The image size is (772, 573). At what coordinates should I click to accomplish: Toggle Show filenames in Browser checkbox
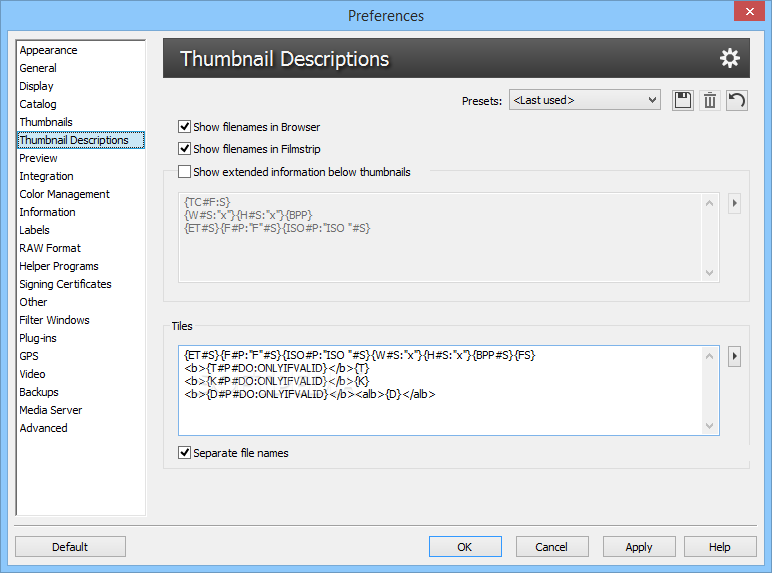pos(184,127)
